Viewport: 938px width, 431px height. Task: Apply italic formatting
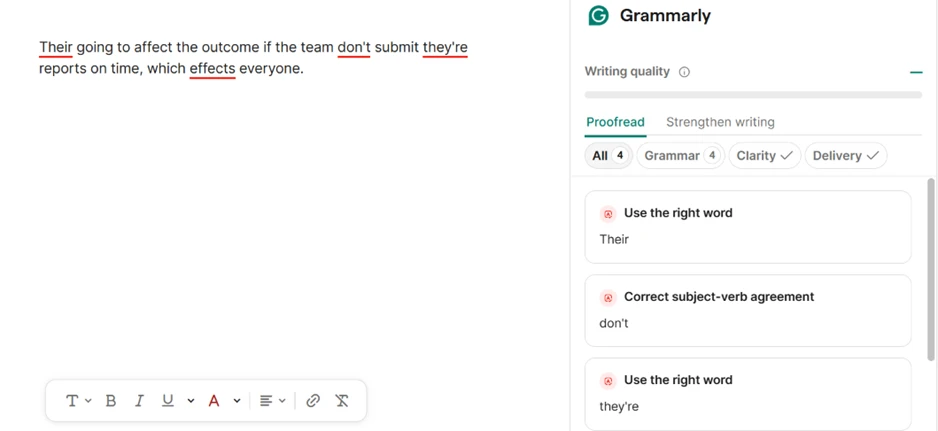[x=139, y=400]
